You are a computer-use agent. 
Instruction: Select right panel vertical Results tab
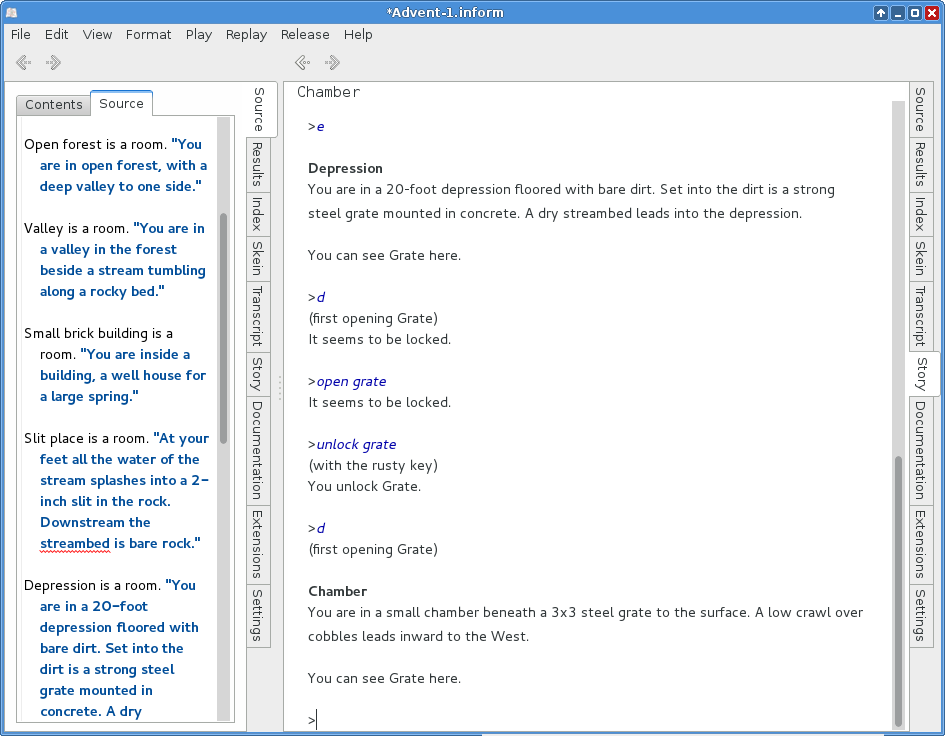920,164
